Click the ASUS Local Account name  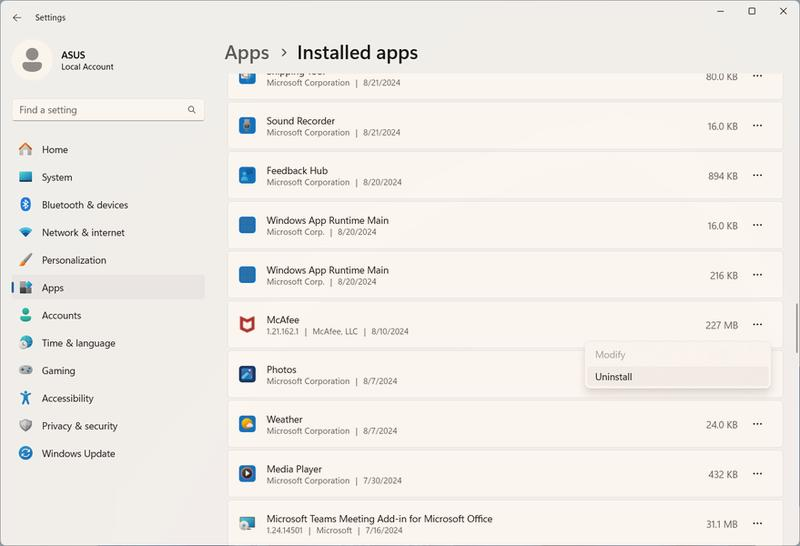[87, 60]
